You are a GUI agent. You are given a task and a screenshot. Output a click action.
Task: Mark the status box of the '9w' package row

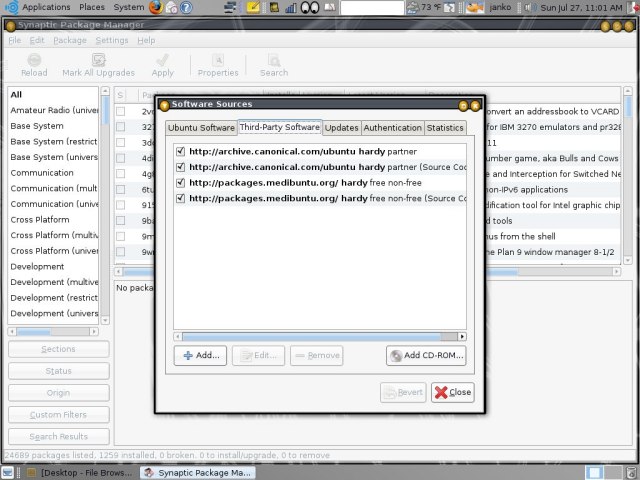pyautogui.click(x=120, y=252)
